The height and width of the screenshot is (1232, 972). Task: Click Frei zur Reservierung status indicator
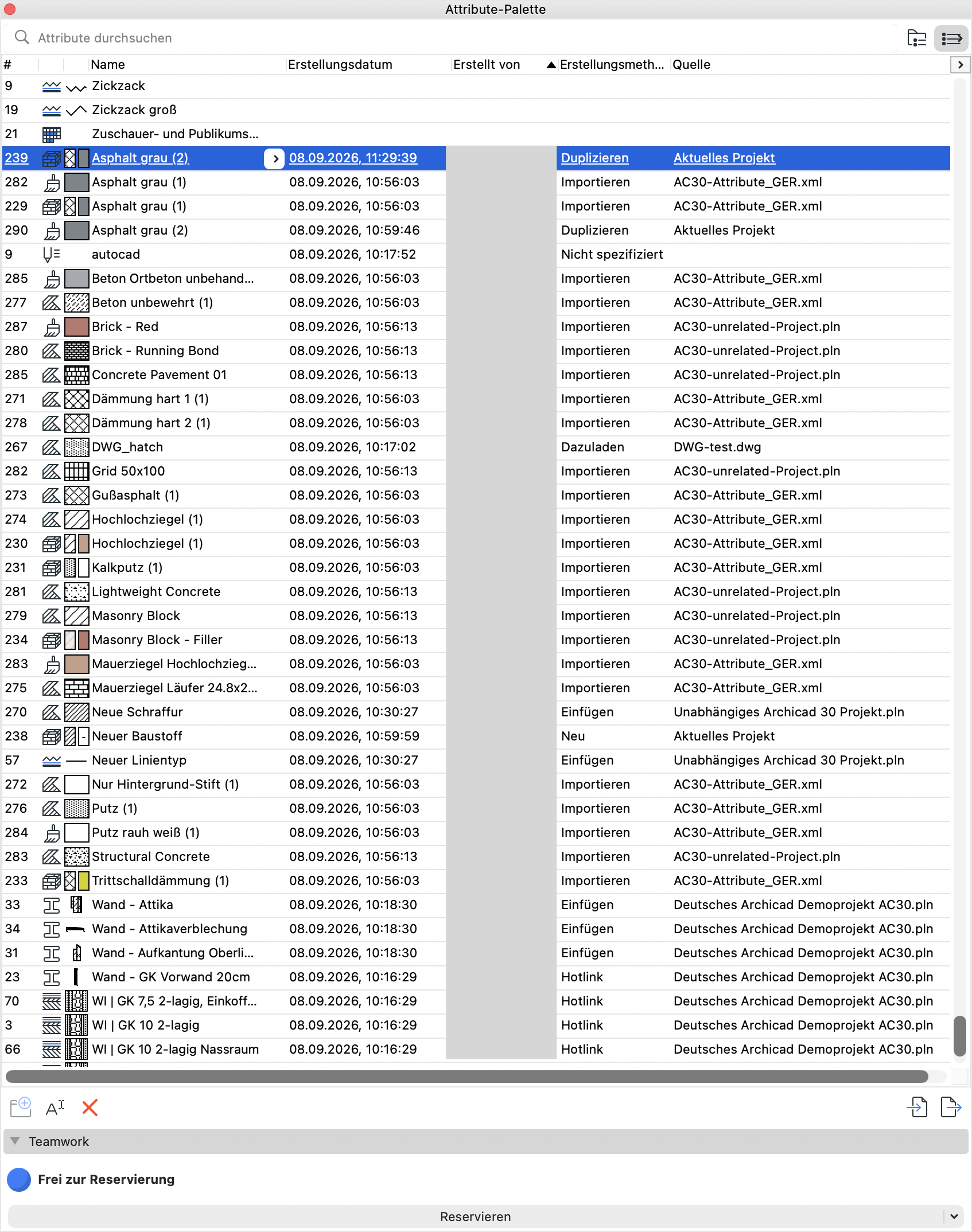click(x=19, y=1179)
